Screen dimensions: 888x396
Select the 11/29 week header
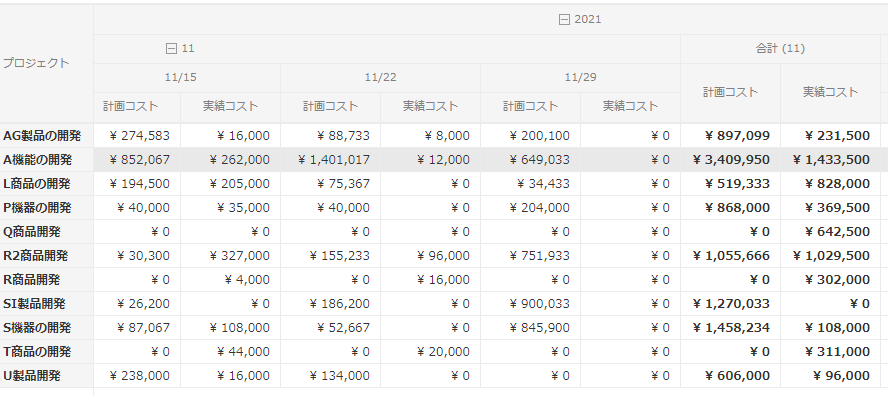coord(580,78)
